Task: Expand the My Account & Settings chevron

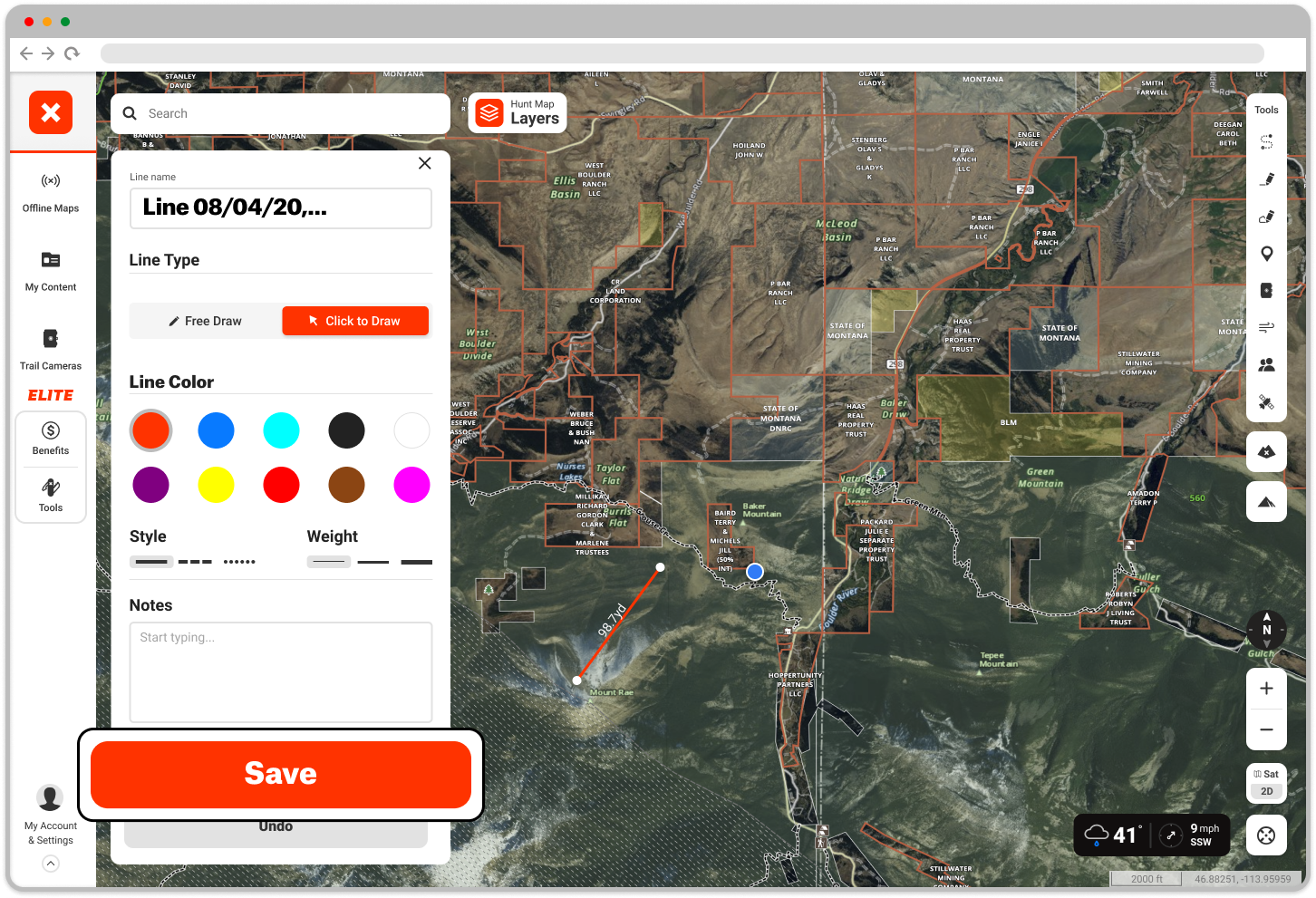Action: (x=51, y=864)
